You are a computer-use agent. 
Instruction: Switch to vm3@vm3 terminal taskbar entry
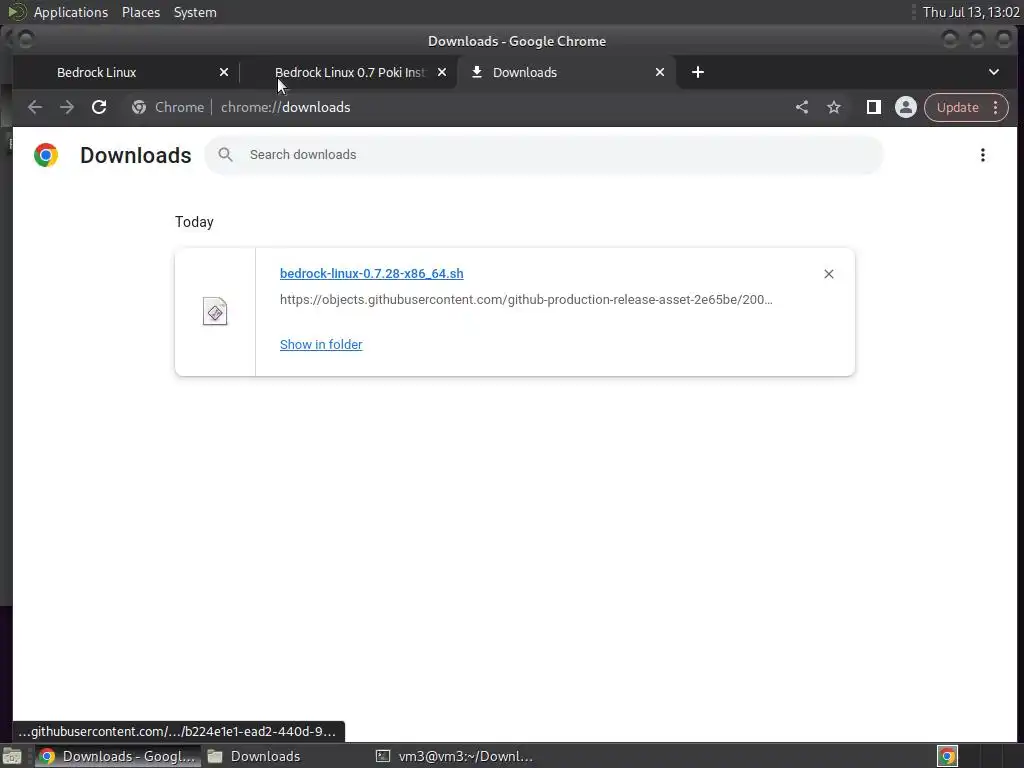(455, 756)
